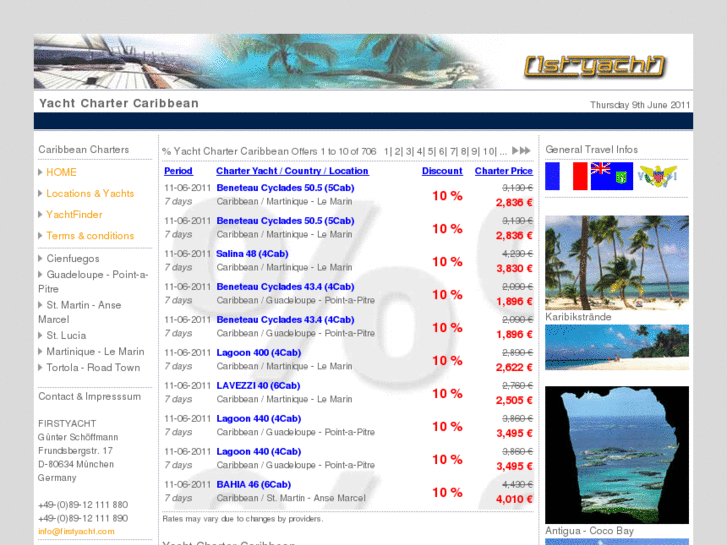Open the wide sandy beach photo under Karibikstrände
727x545 pixels.
(x=617, y=347)
